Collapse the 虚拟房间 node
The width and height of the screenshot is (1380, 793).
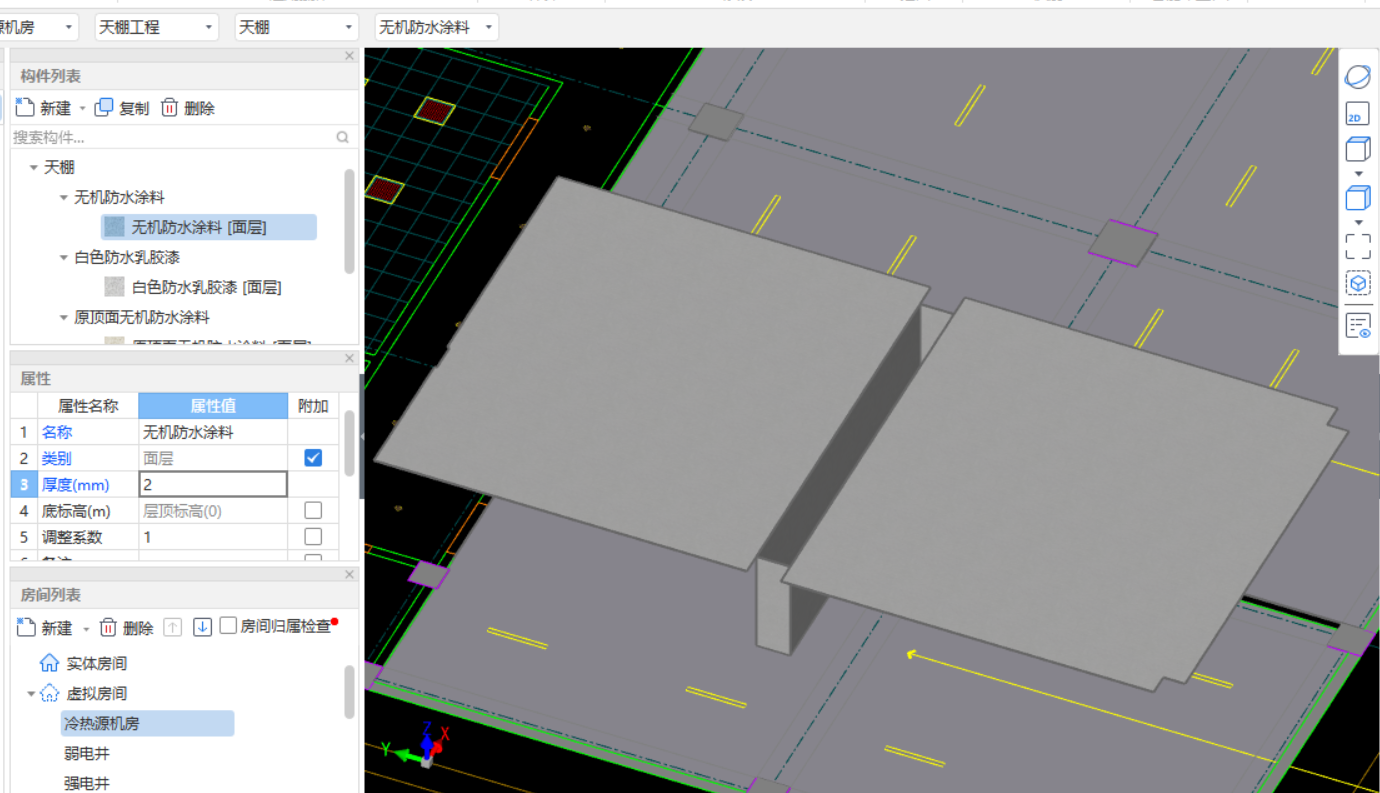[x=30, y=693]
